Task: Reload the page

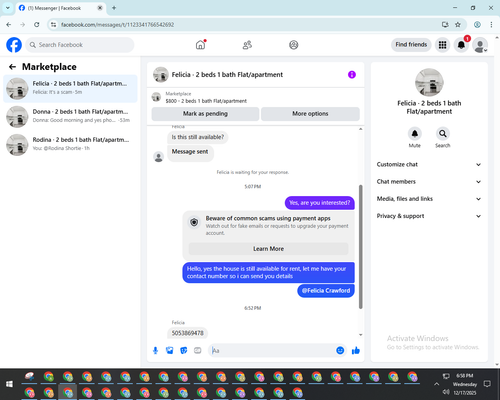Action: click(x=37, y=25)
